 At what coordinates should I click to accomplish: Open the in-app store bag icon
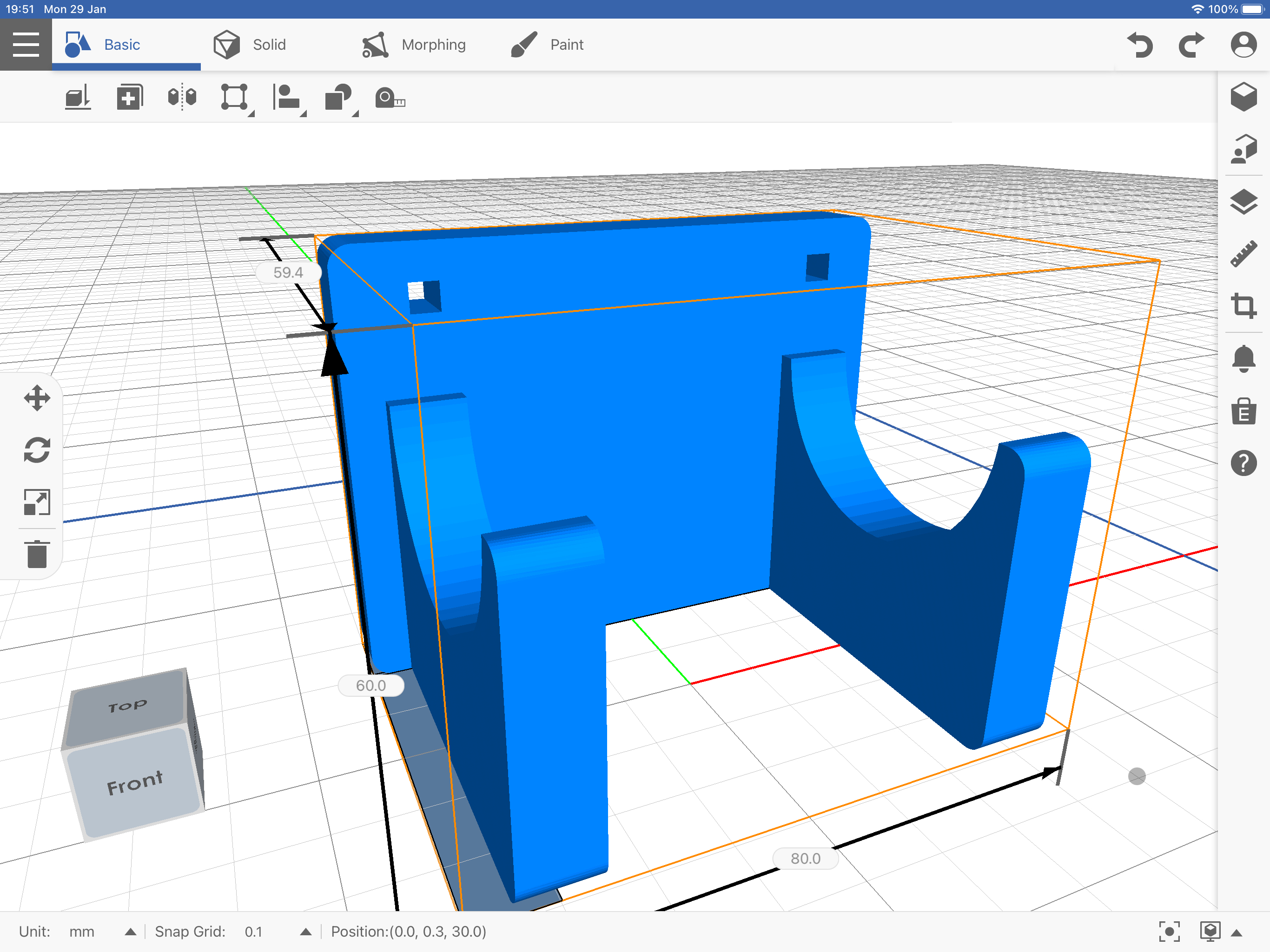(x=1244, y=412)
